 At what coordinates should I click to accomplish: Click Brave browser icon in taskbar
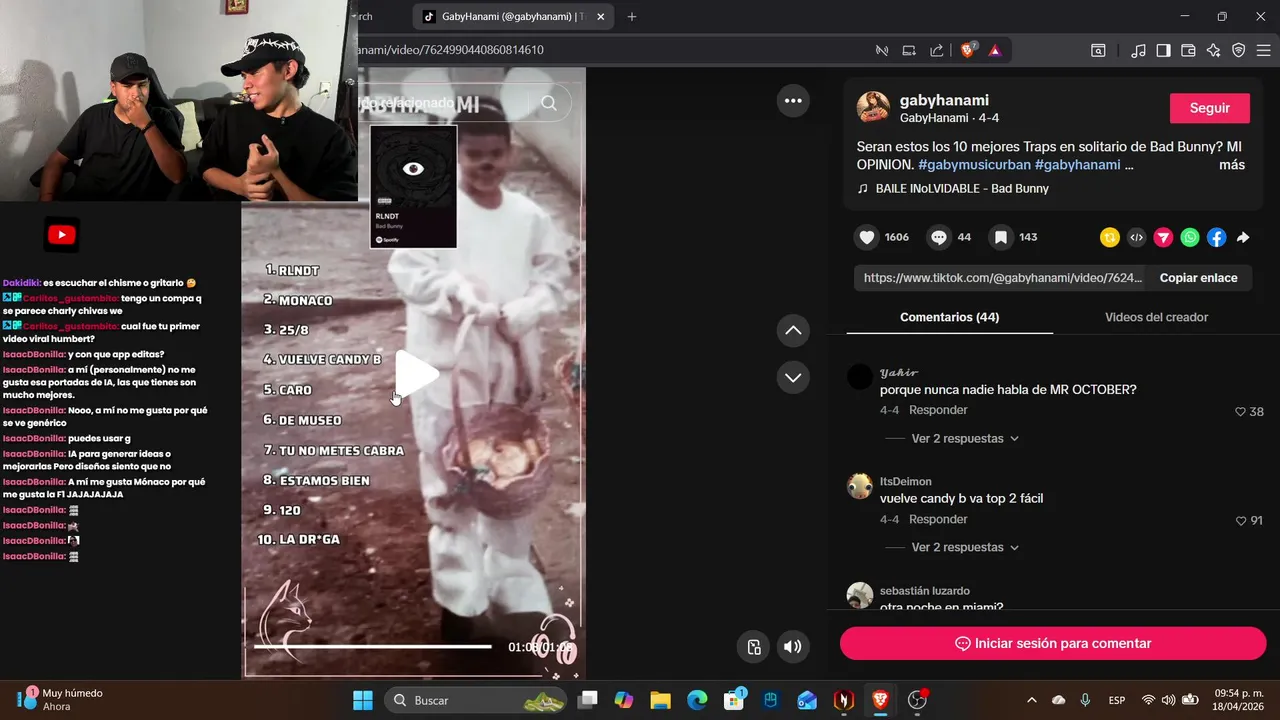coord(880,700)
